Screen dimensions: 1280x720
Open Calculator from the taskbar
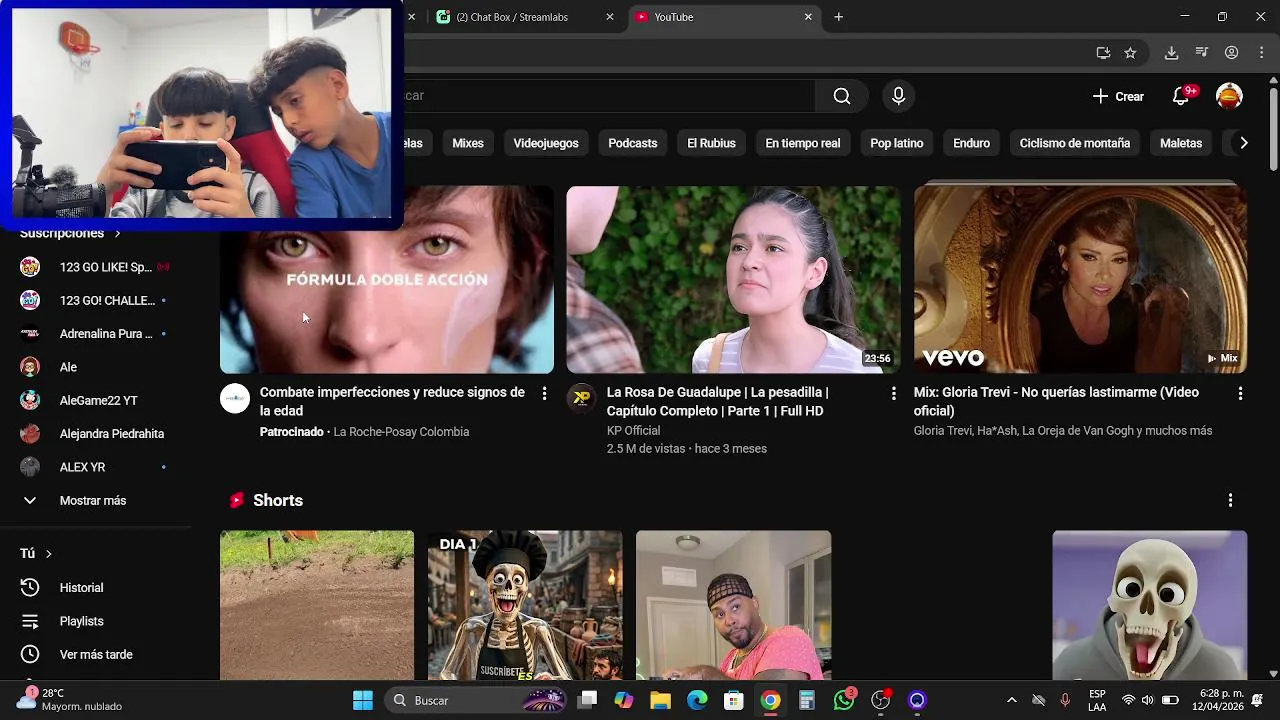pos(807,700)
